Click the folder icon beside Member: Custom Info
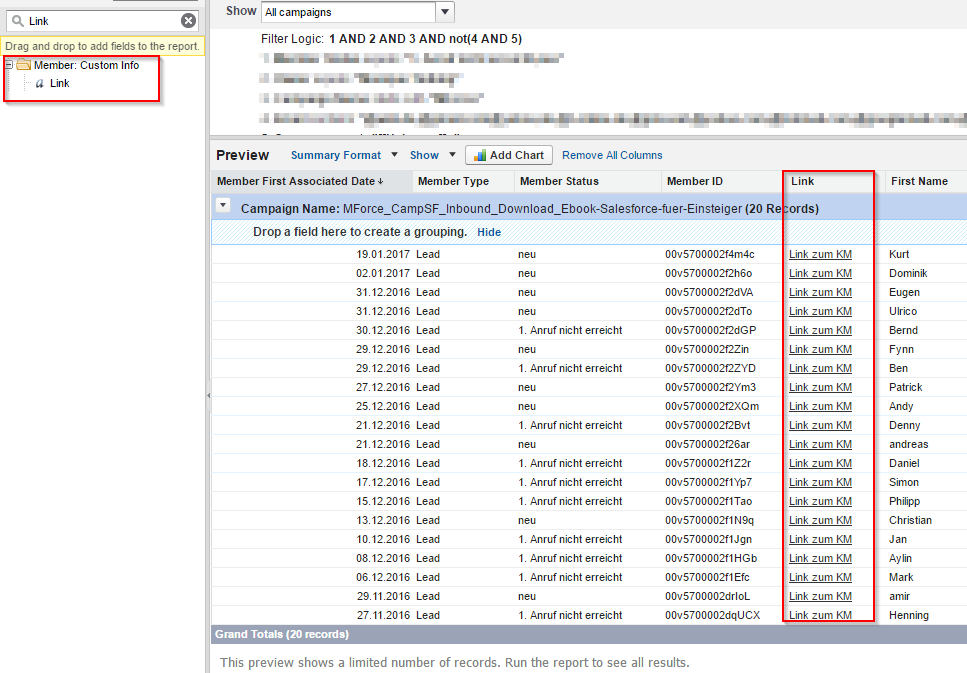Image resolution: width=967 pixels, height=673 pixels. tap(23, 65)
